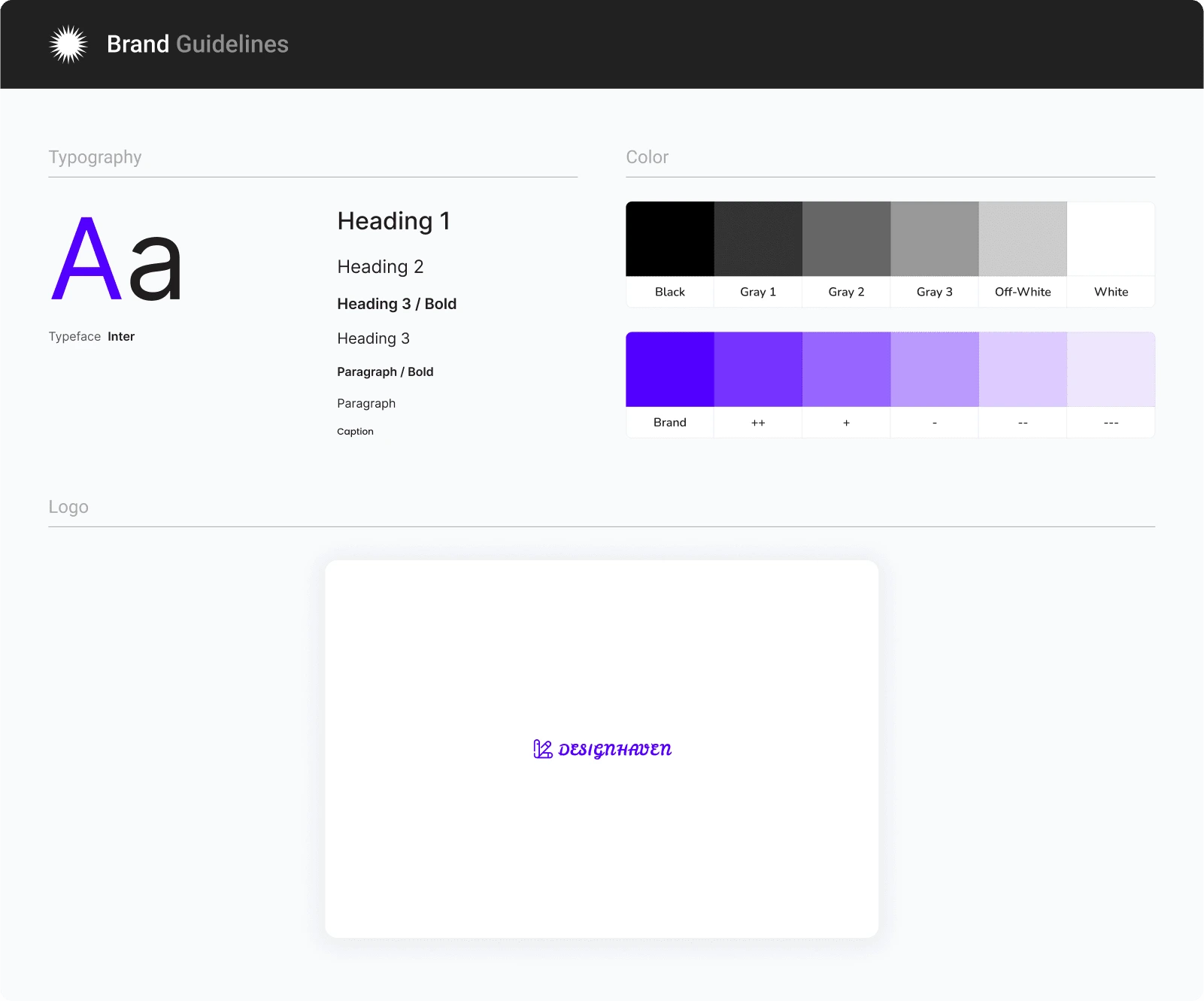The width and height of the screenshot is (1204, 1001).
Task: Click the Logo section heading
Action: tap(68, 508)
